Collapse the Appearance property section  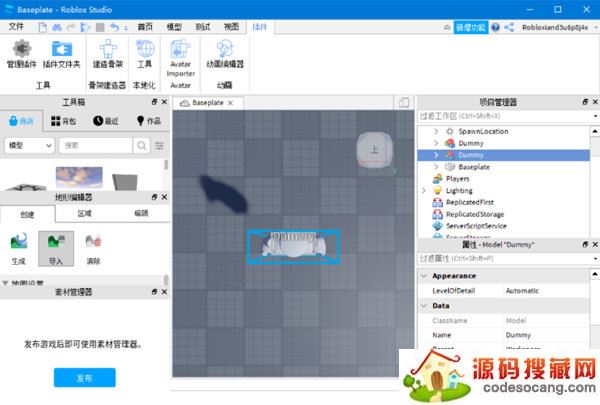424,276
